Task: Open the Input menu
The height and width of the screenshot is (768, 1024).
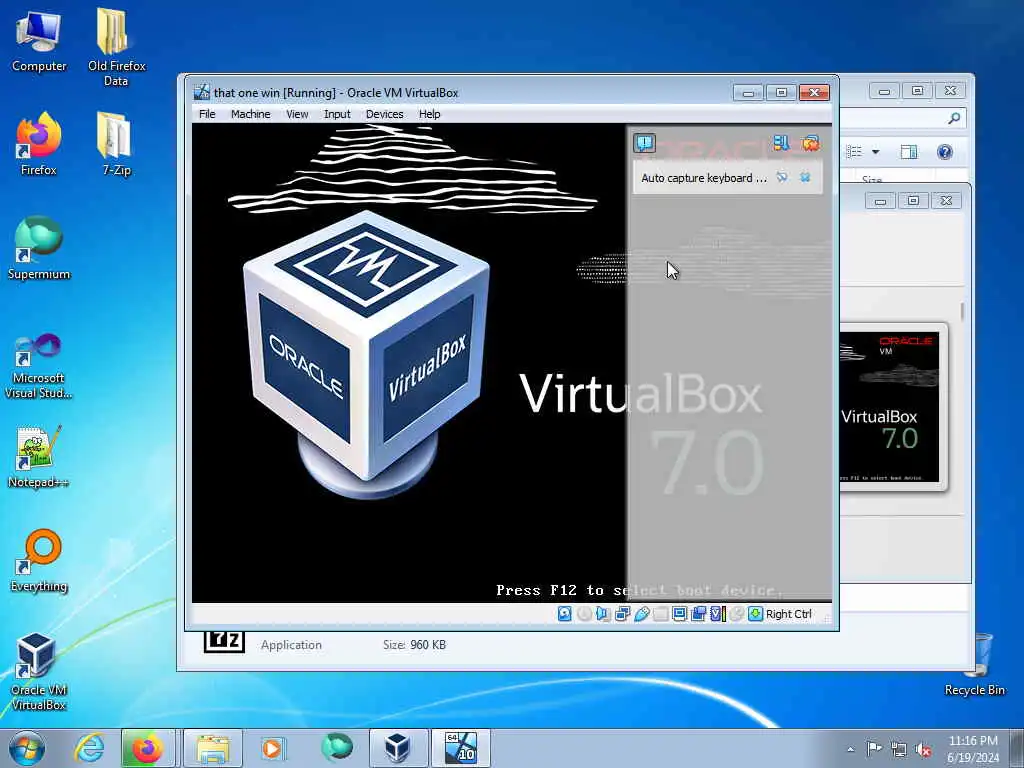Action: pos(337,114)
